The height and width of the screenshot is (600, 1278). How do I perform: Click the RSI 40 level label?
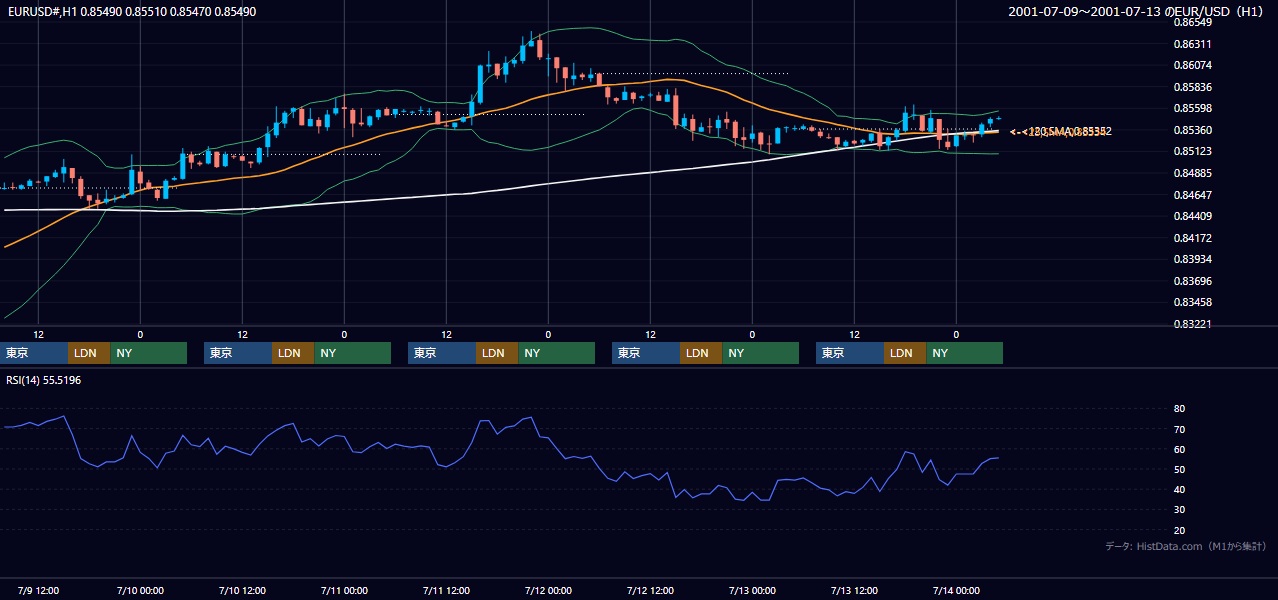click(1179, 489)
